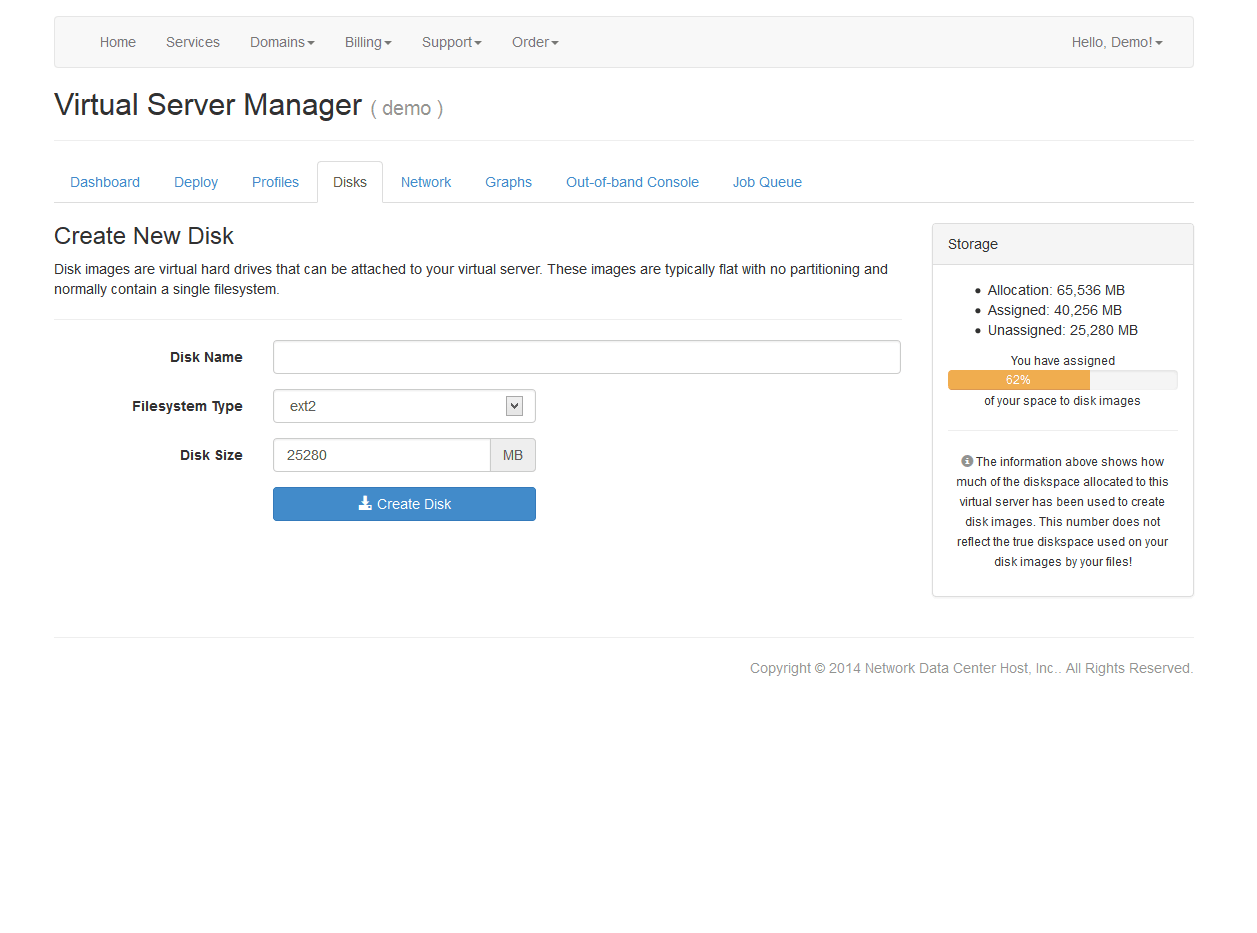The height and width of the screenshot is (933, 1257).
Task: Expand the Billing dropdown menu
Action: point(368,42)
